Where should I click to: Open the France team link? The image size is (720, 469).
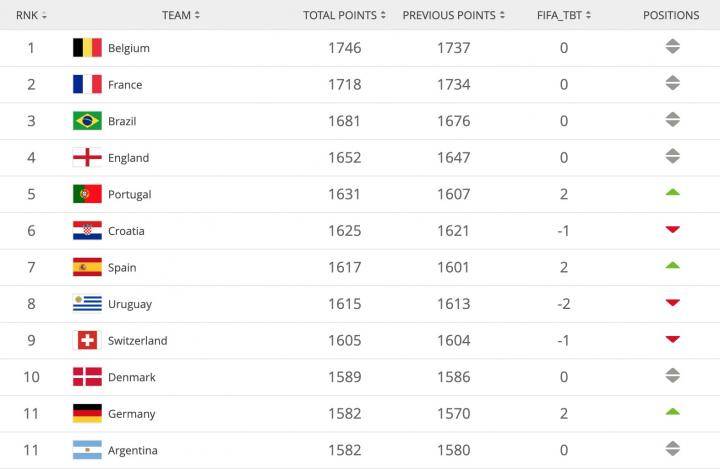click(x=125, y=85)
